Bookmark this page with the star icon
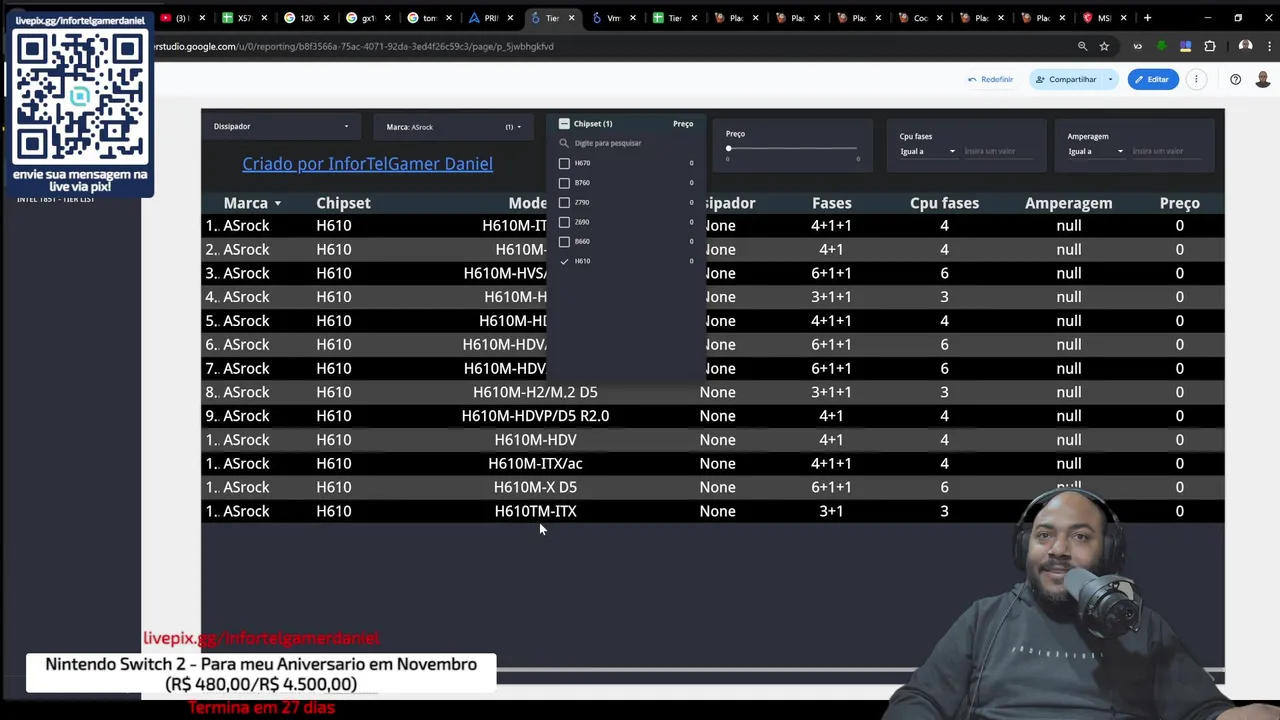Viewport: 1280px width, 720px height. pyautogui.click(x=1104, y=46)
